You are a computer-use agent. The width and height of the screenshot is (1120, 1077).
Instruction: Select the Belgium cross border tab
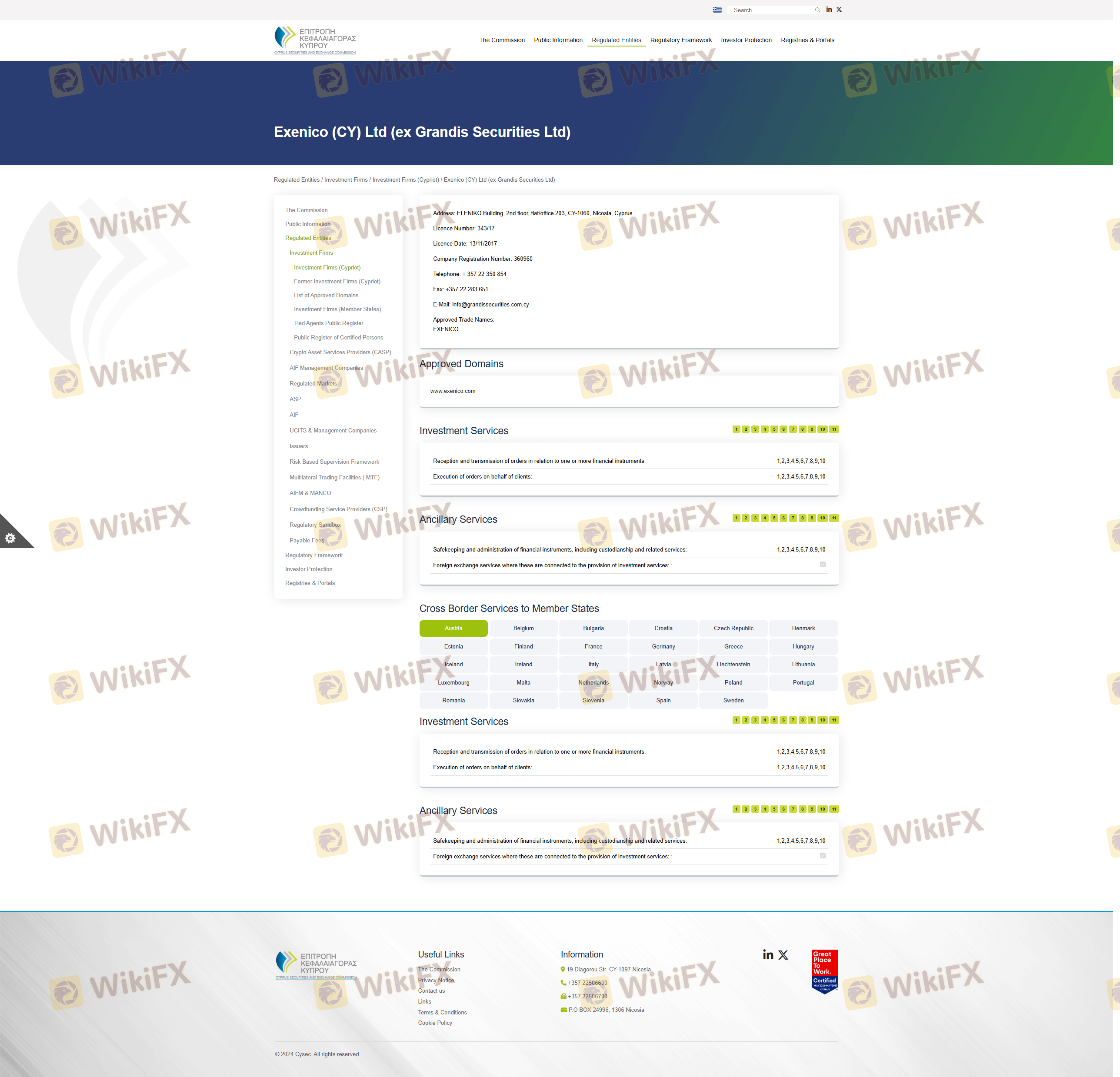pos(523,628)
